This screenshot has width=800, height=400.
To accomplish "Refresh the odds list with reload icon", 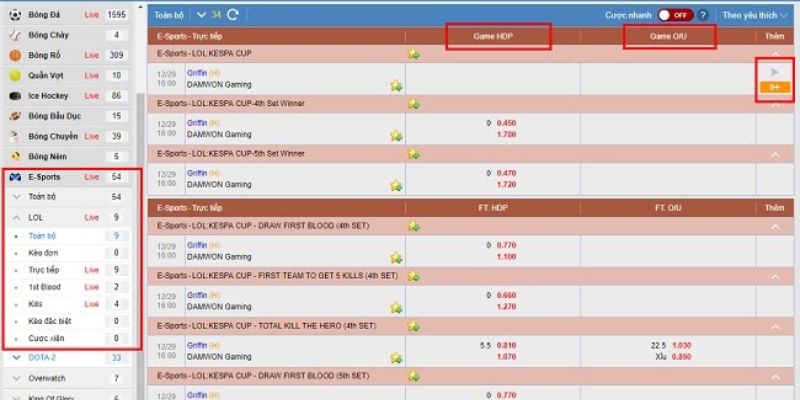I will click(233, 15).
